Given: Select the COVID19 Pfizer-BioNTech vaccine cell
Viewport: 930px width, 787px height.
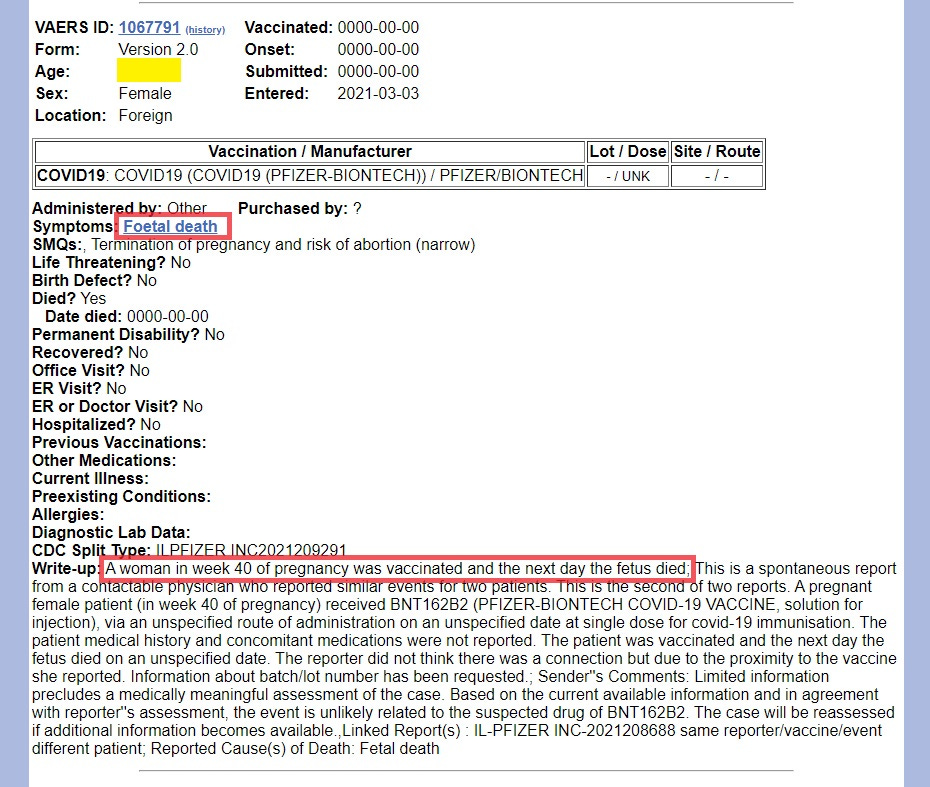Looking at the screenshot, I should [310, 176].
